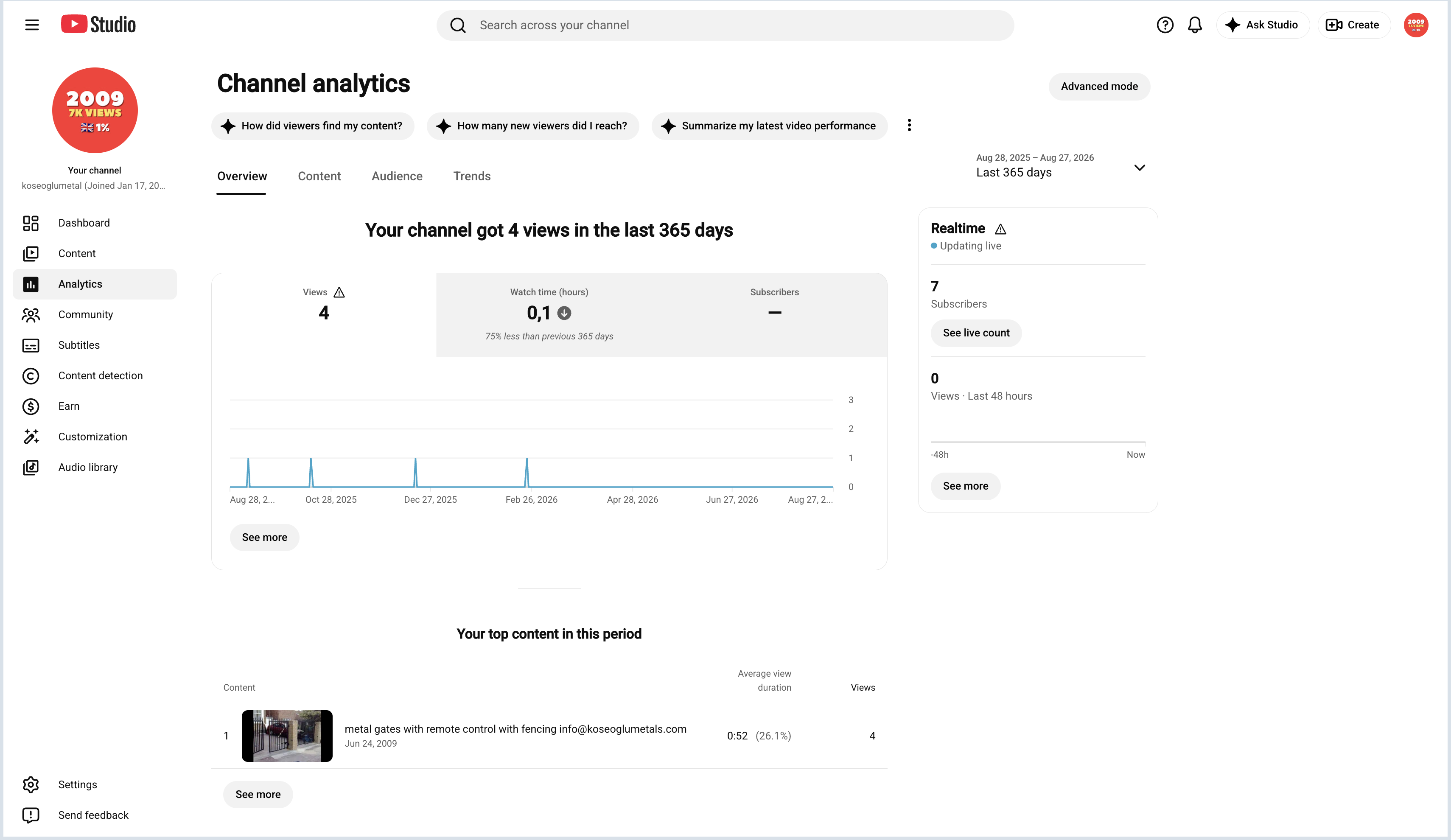Open Audio library in the sidebar
The height and width of the screenshot is (840, 1451).
pyautogui.click(x=95, y=467)
